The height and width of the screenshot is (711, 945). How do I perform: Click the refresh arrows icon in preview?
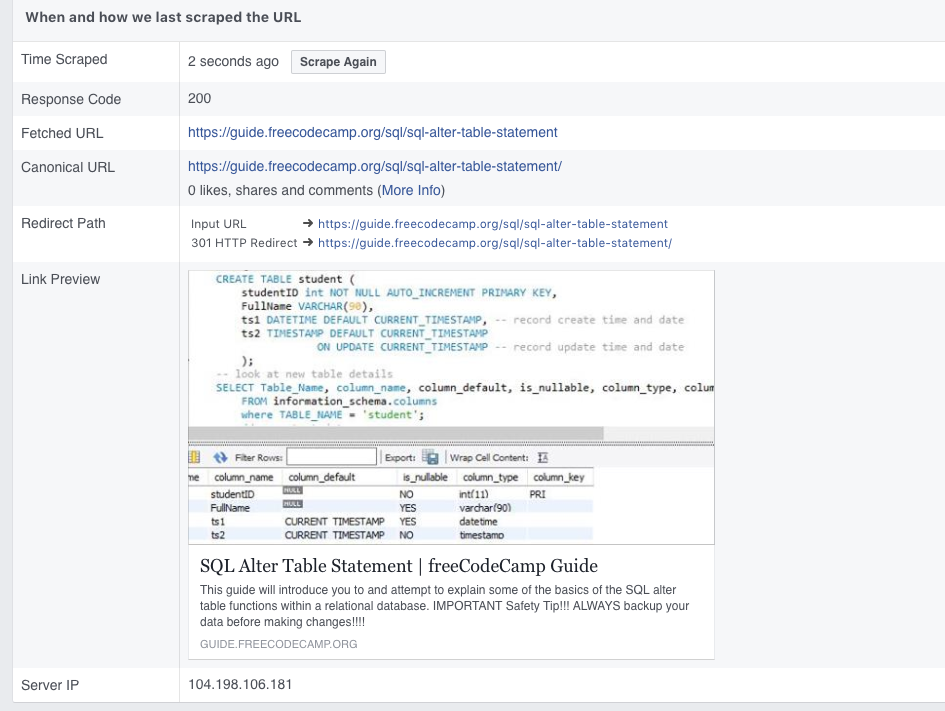point(221,458)
